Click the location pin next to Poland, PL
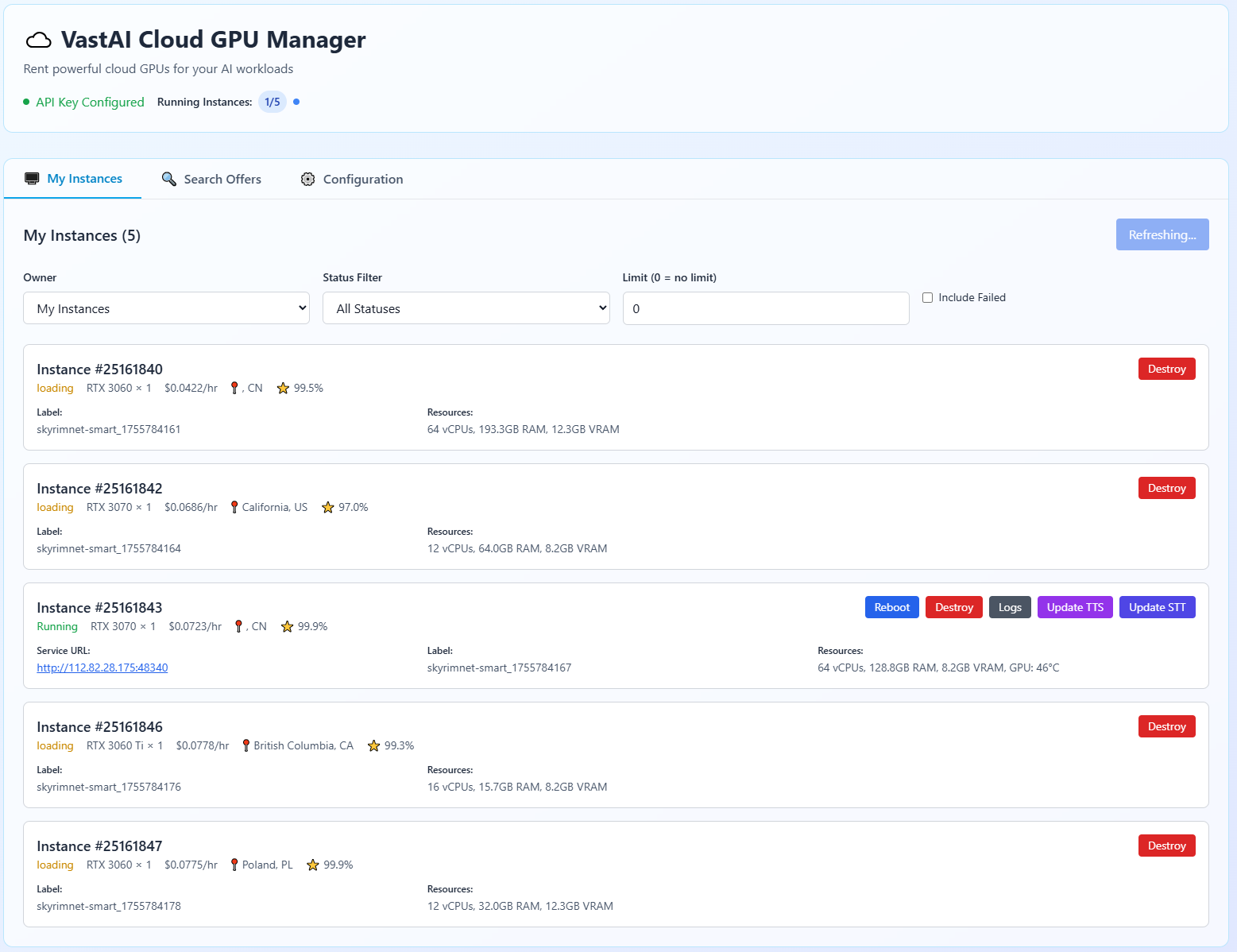Image resolution: width=1237 pixels, height=952 pixels. 234,865
